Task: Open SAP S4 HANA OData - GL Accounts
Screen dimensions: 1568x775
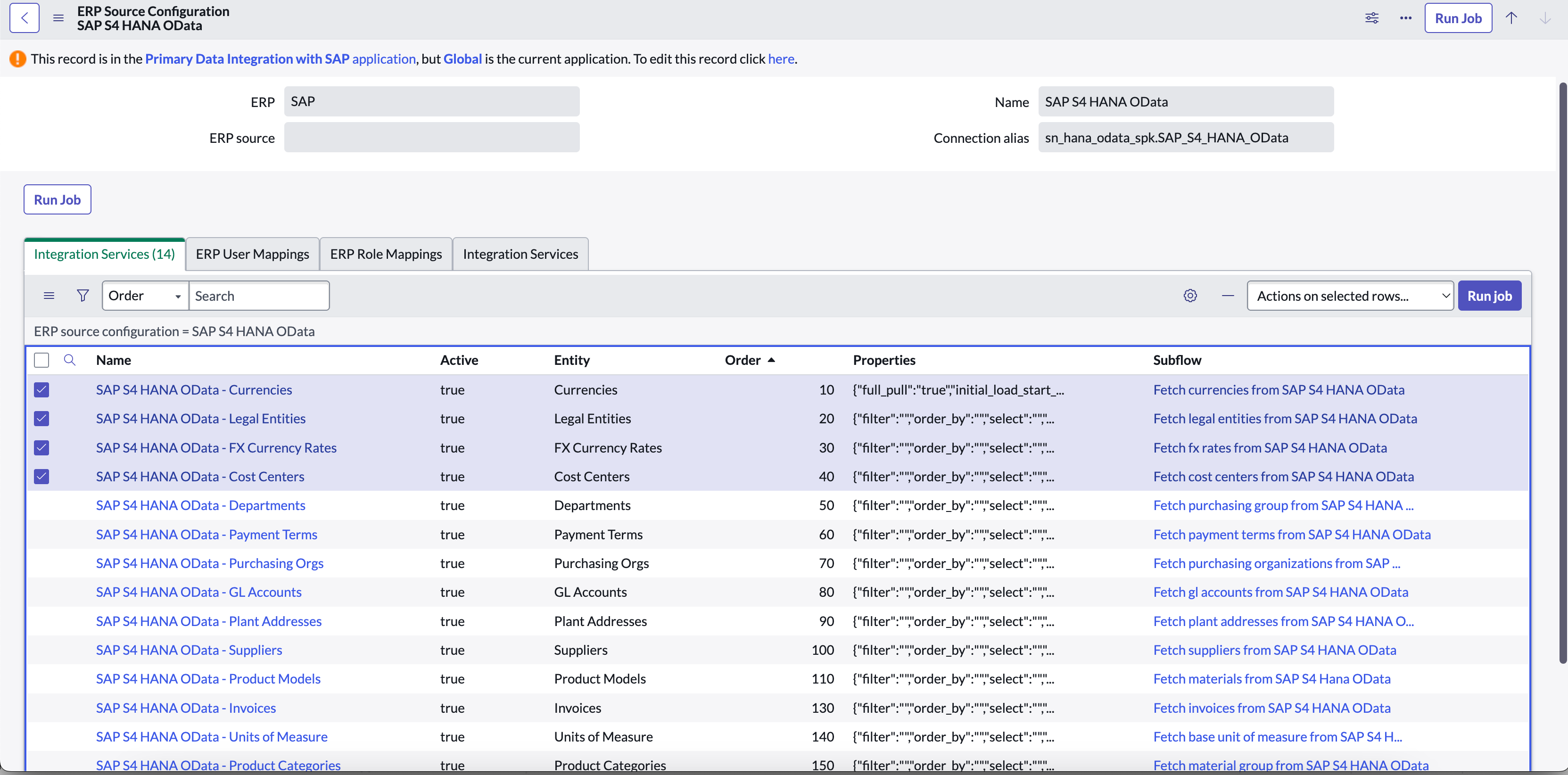Action: pos(198,592)
